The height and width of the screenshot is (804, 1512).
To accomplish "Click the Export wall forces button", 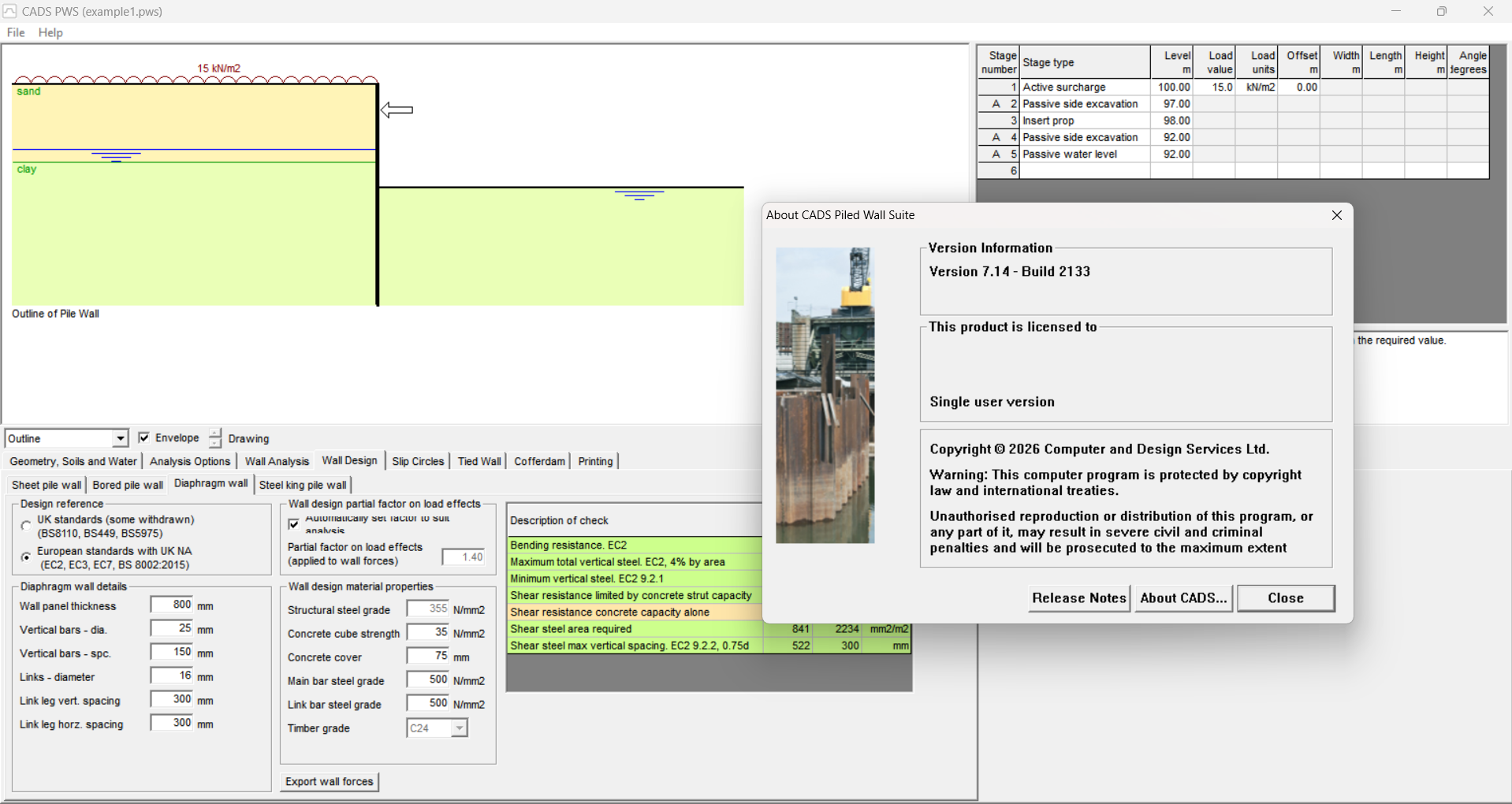I will [x=330, y=782].
